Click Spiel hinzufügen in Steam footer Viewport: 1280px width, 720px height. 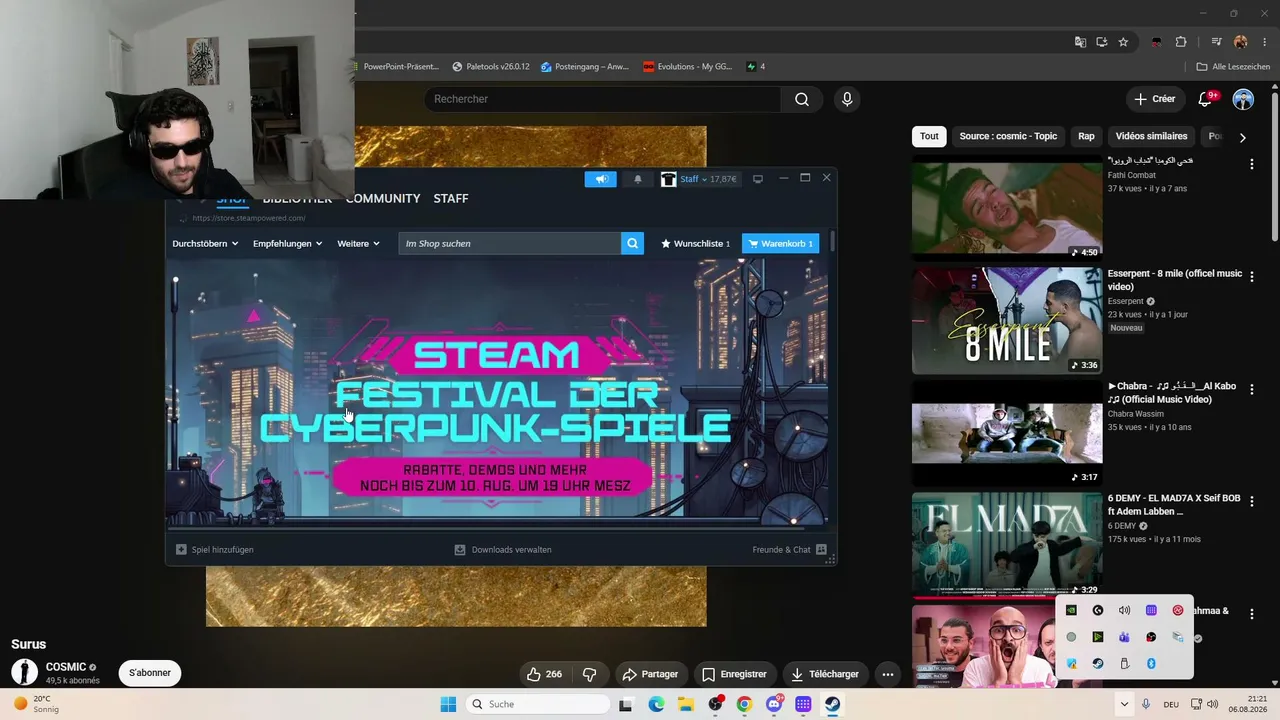[215, 549]
